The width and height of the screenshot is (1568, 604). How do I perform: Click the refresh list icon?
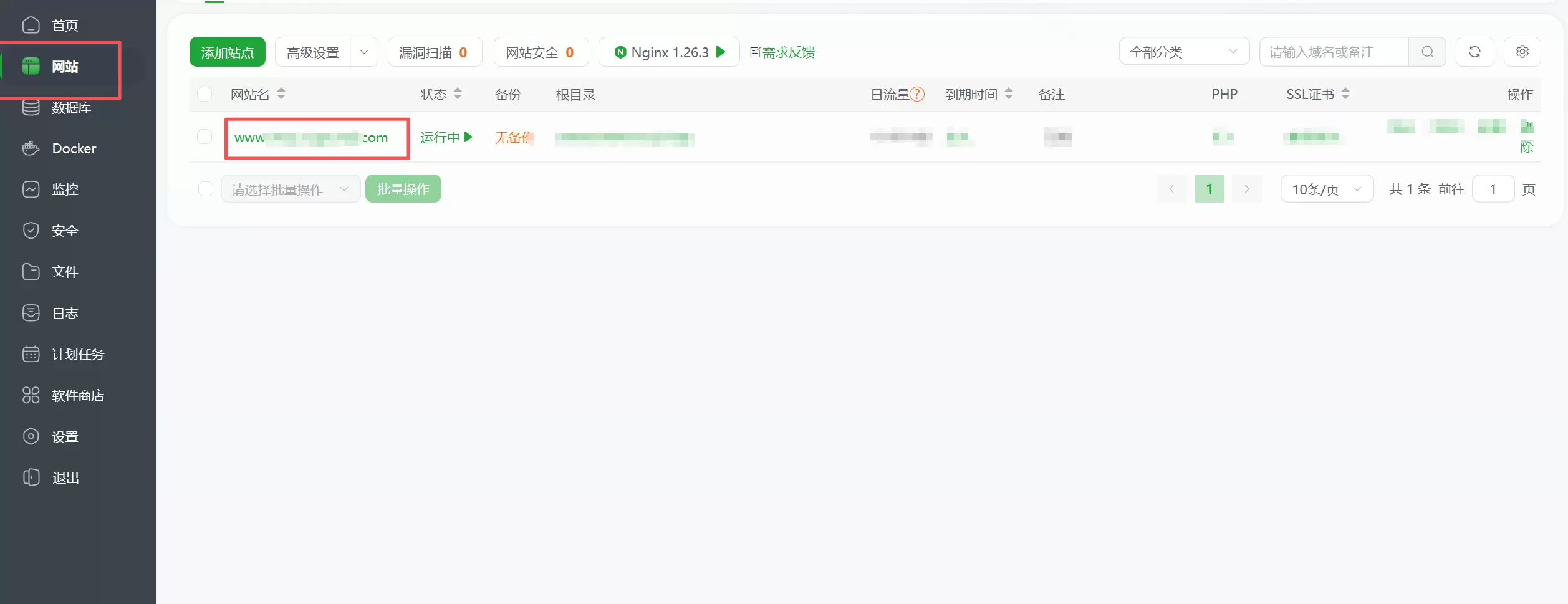coord(1474,52)
